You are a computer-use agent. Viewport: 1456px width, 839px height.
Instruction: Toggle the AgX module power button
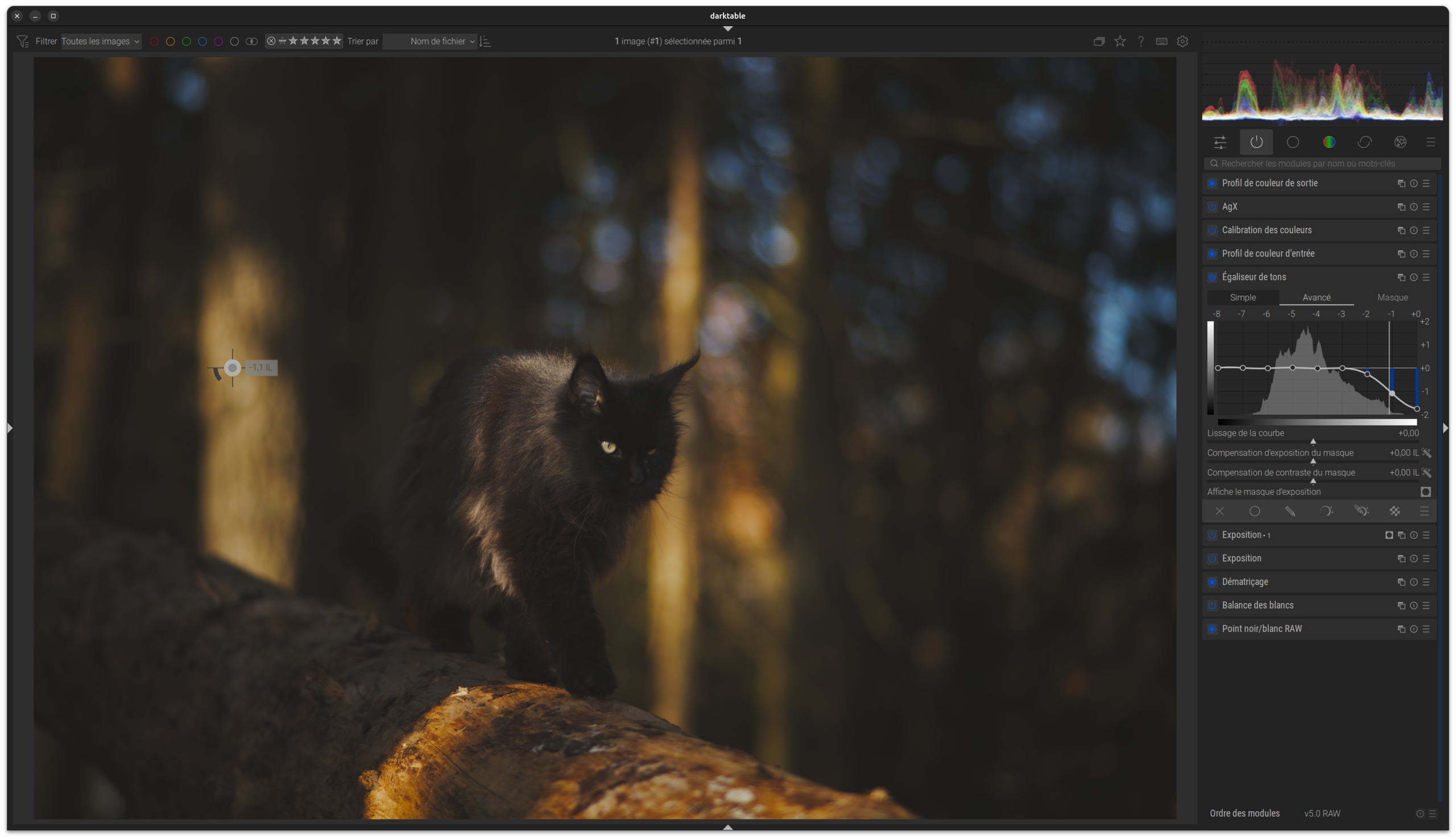point(1211,207)
